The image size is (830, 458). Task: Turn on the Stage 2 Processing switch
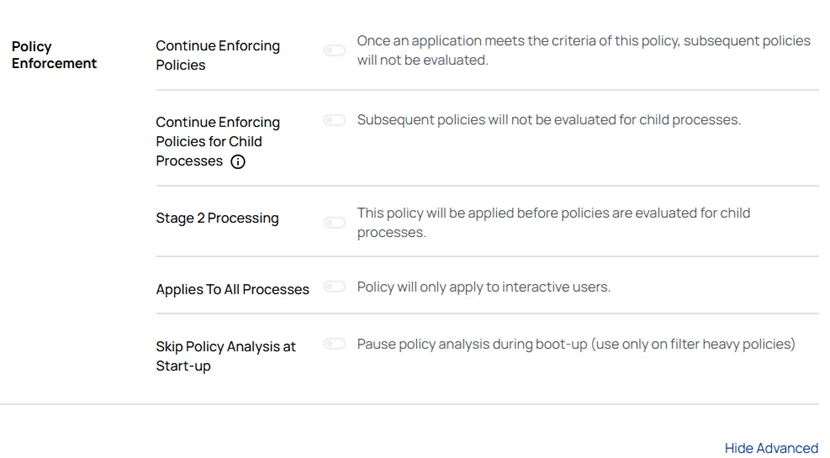[x=334, y=222]
